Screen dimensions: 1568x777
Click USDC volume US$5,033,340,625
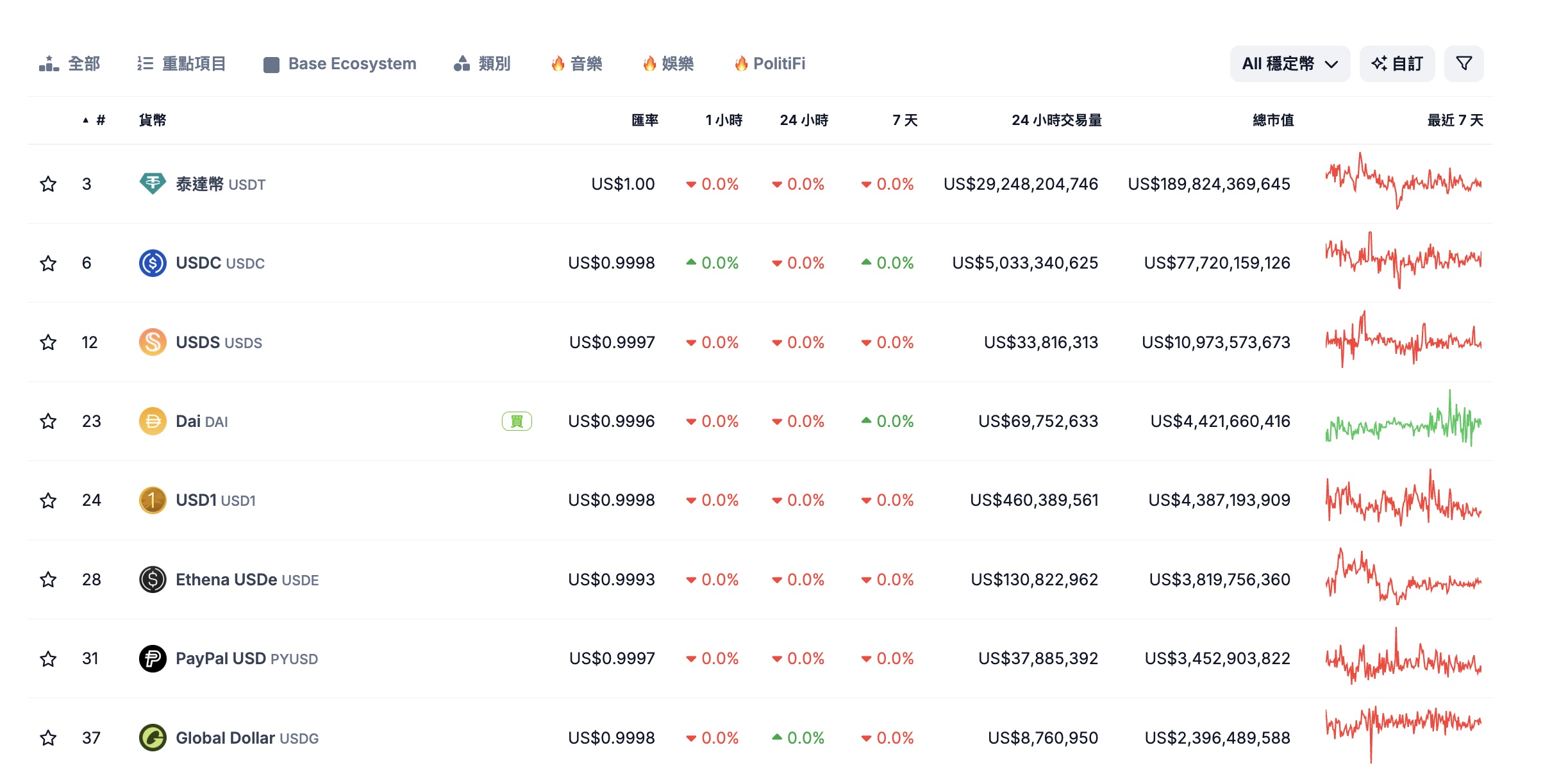pos(1025,263)
